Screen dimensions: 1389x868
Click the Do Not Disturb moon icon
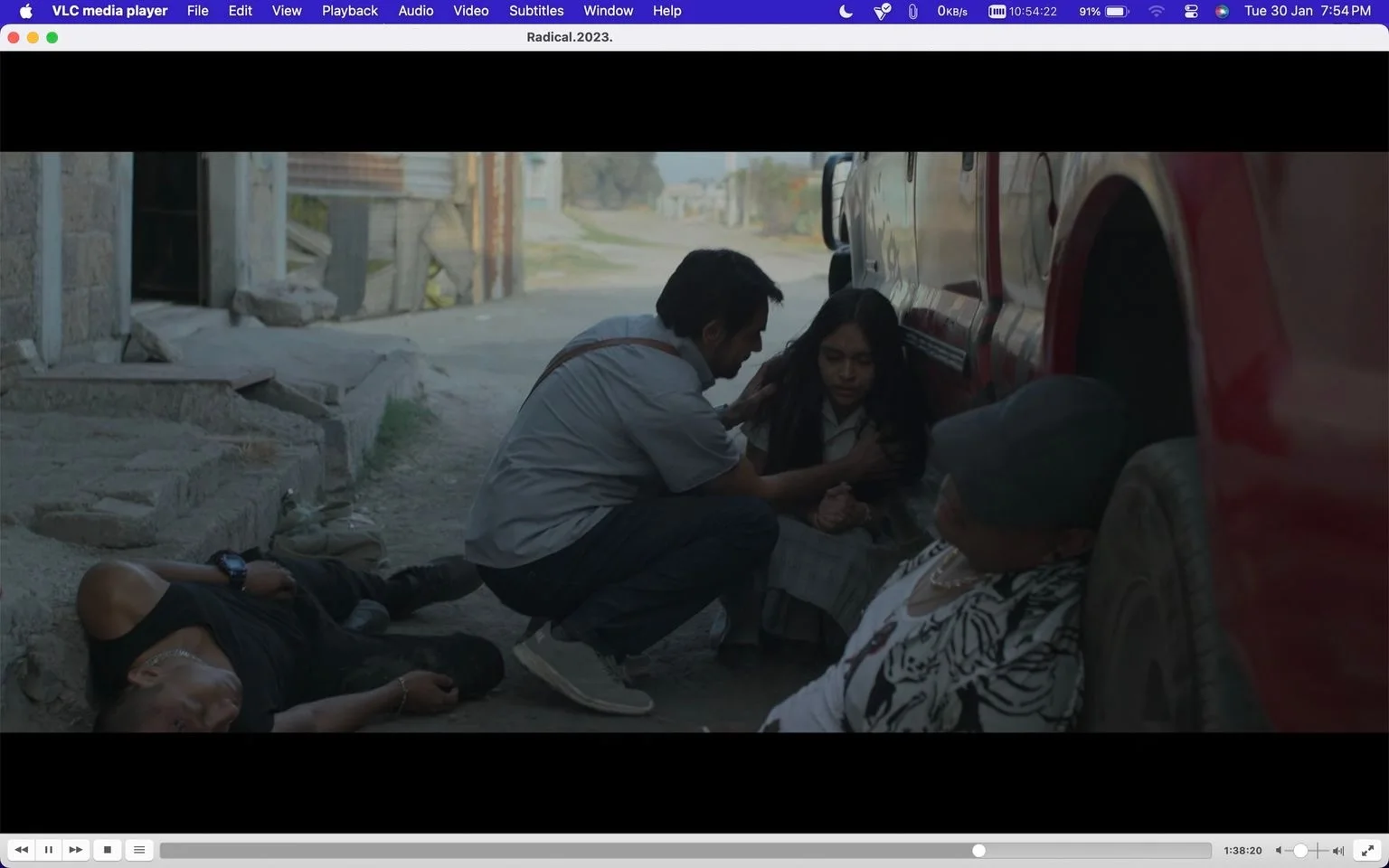point(846,11)
